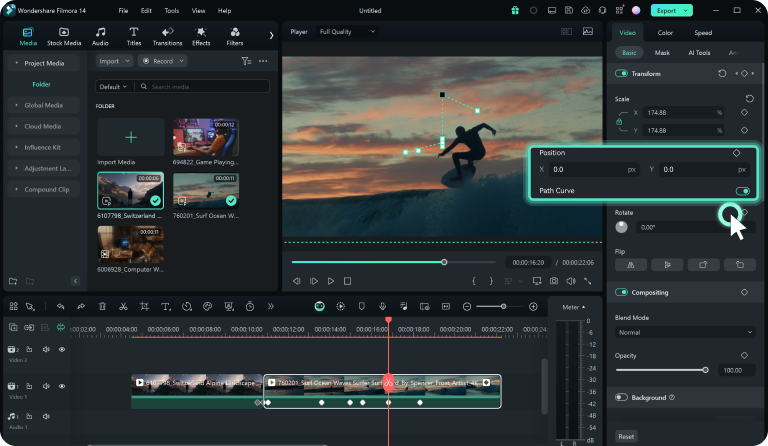Switch to the Color tab
Image resolution: width=768 pixels, height=446 pixels.
(665, 33)
